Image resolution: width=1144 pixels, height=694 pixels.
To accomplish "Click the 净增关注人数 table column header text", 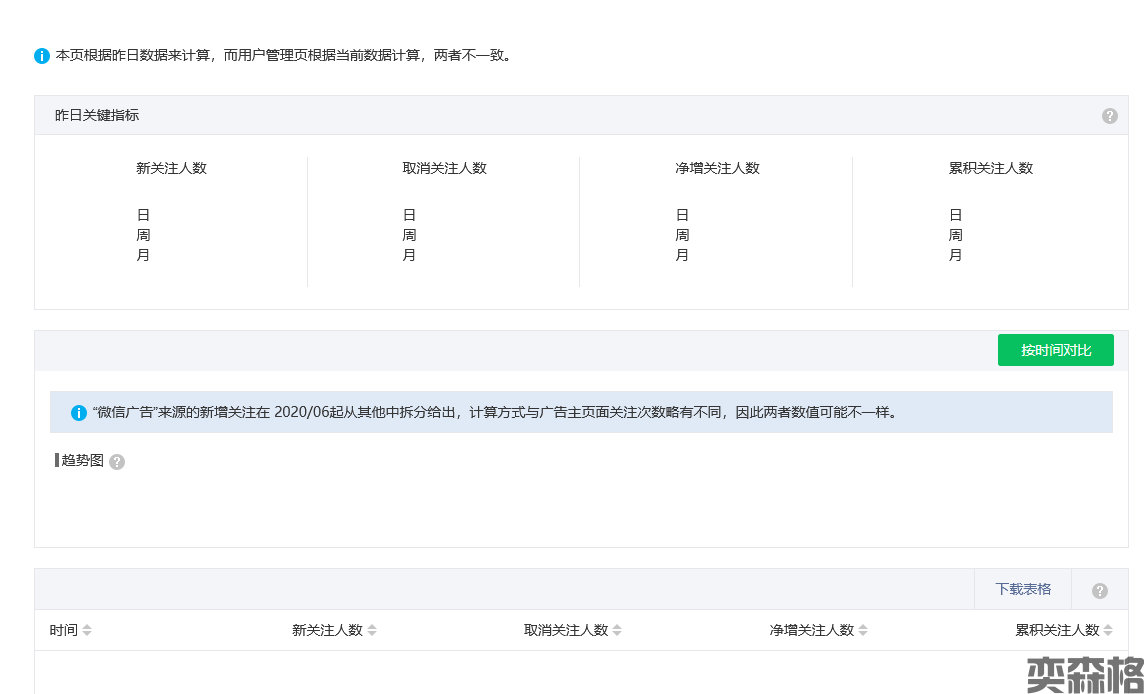I will point(811,630).
